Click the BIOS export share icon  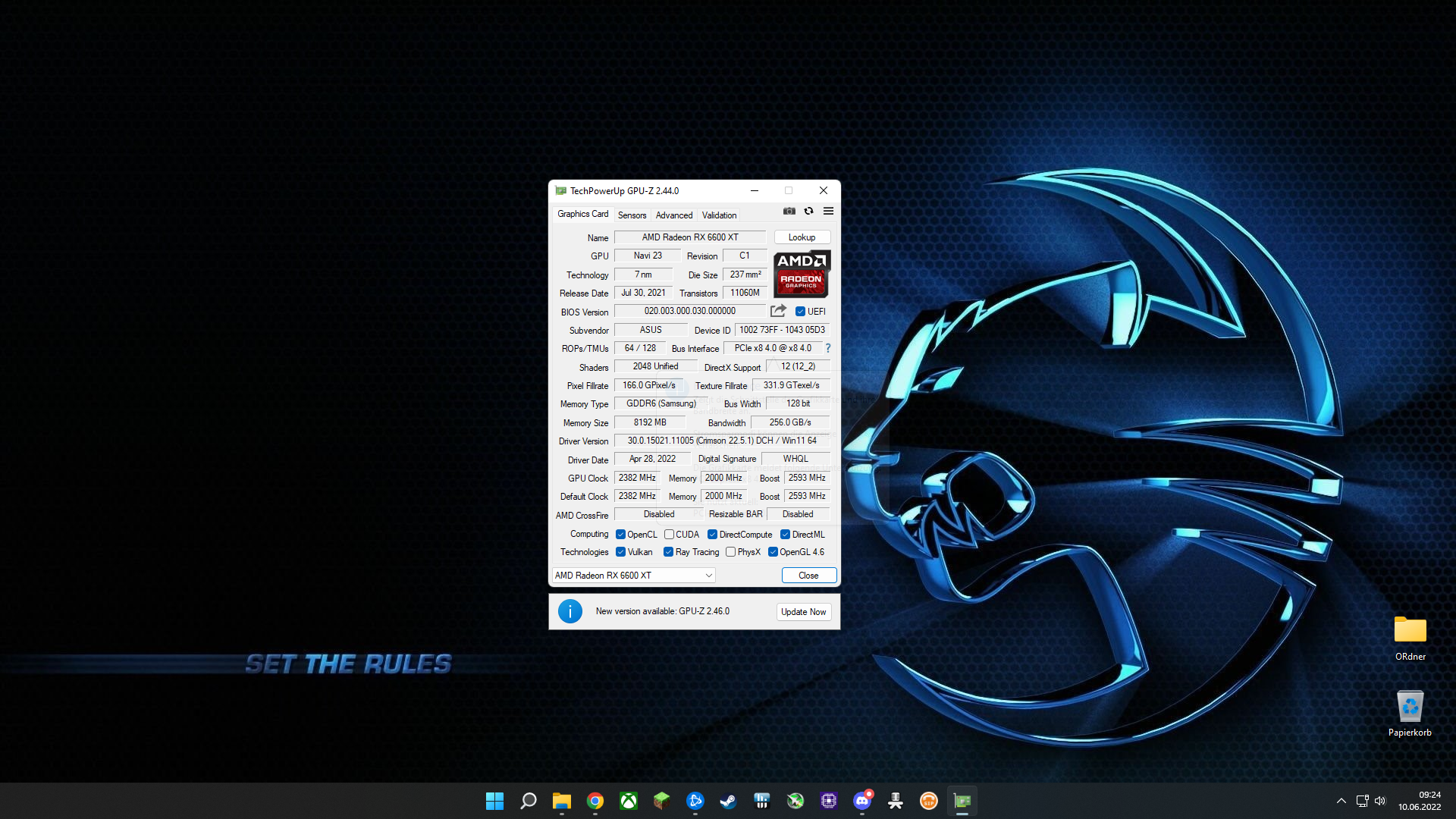coord(778,311)
